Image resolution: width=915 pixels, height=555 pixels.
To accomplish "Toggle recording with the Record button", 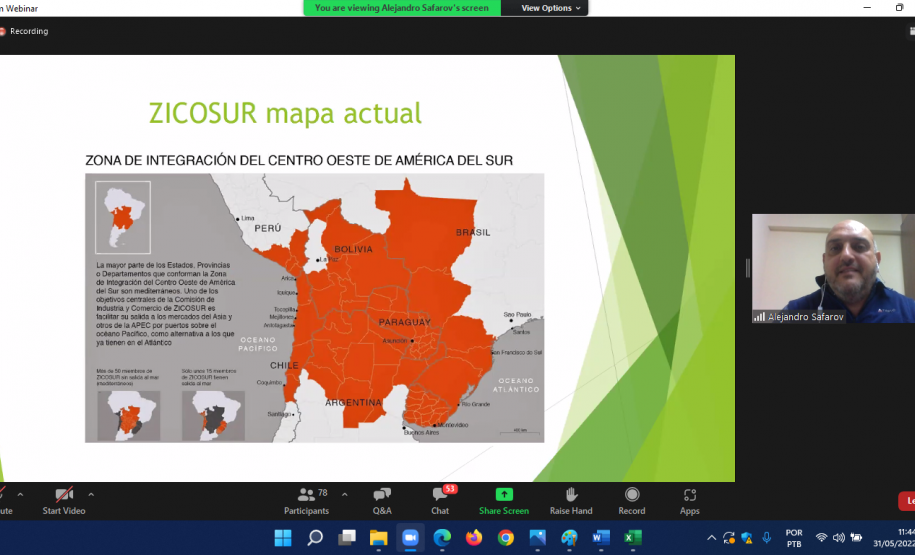I will [x=632, y=500].
